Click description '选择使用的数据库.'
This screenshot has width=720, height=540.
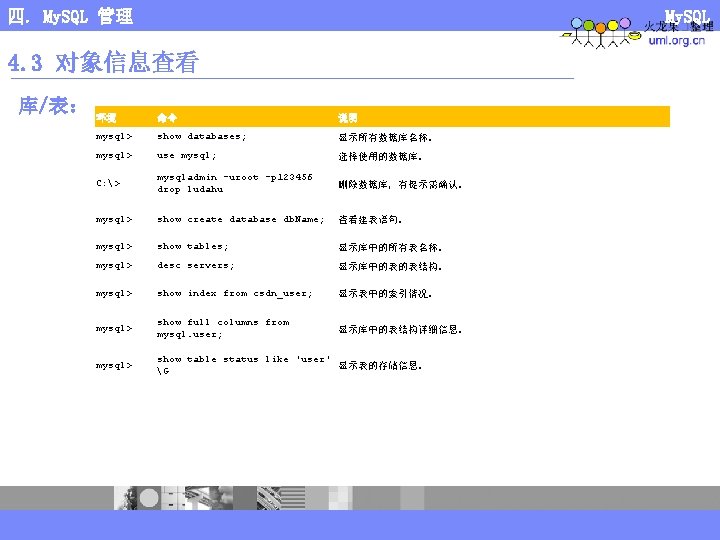point(380,157)
